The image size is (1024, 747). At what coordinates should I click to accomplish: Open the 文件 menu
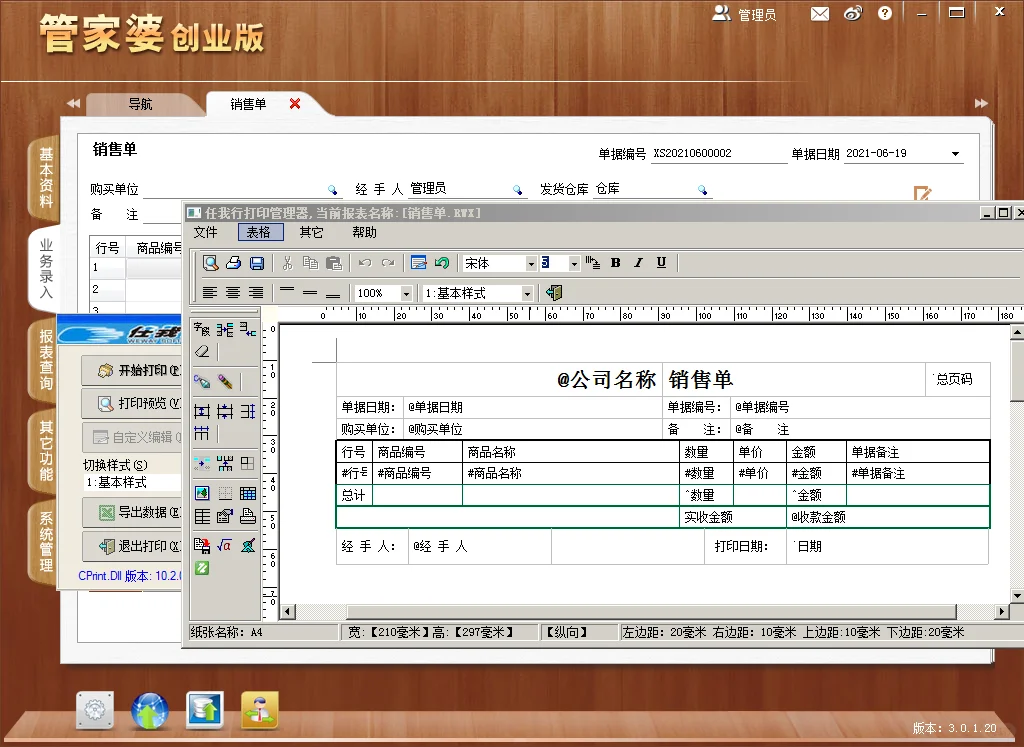(x=206, y=232)
